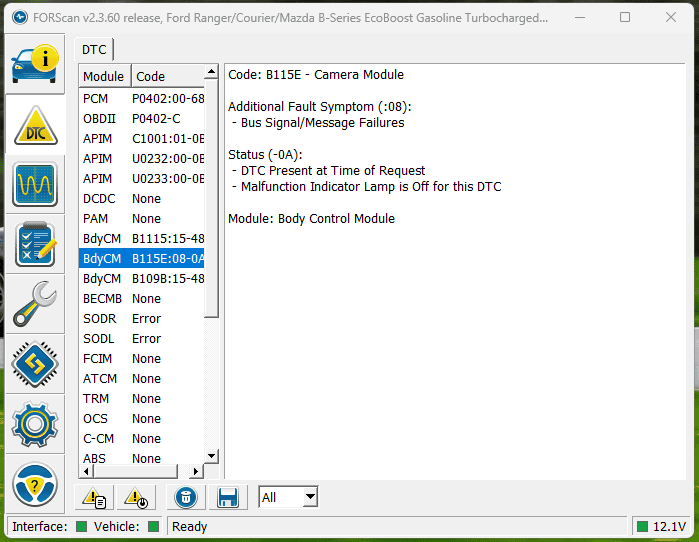Click the list scroll down arrow
Image resolution: width=699 pixels, height=542 pixels.
tap(211, 456)
